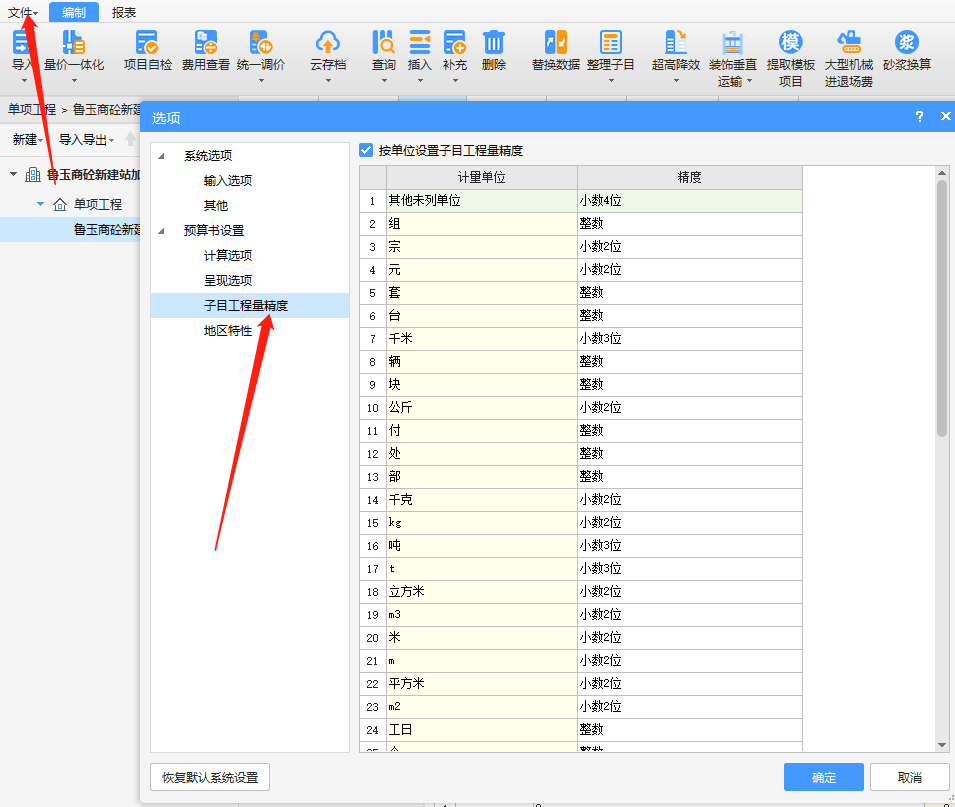
Task: Click the 云存档 cloud save icon
Action: point(328,43)
